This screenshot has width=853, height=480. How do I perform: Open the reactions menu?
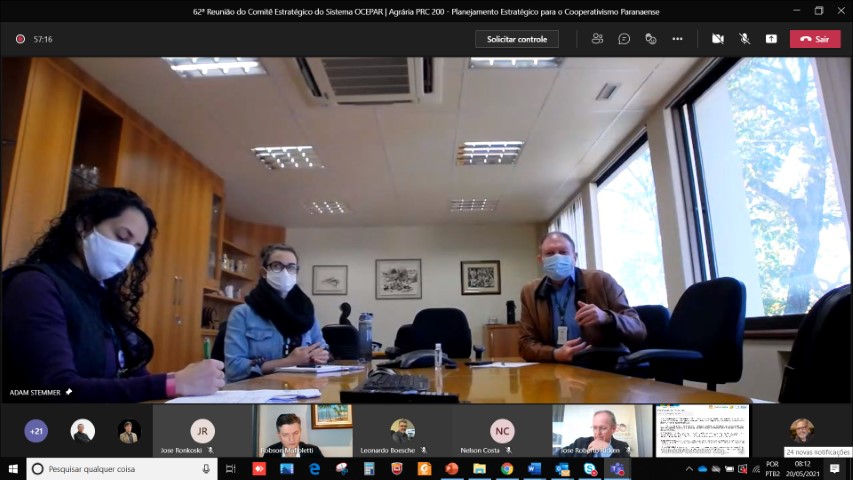point(651,39)
